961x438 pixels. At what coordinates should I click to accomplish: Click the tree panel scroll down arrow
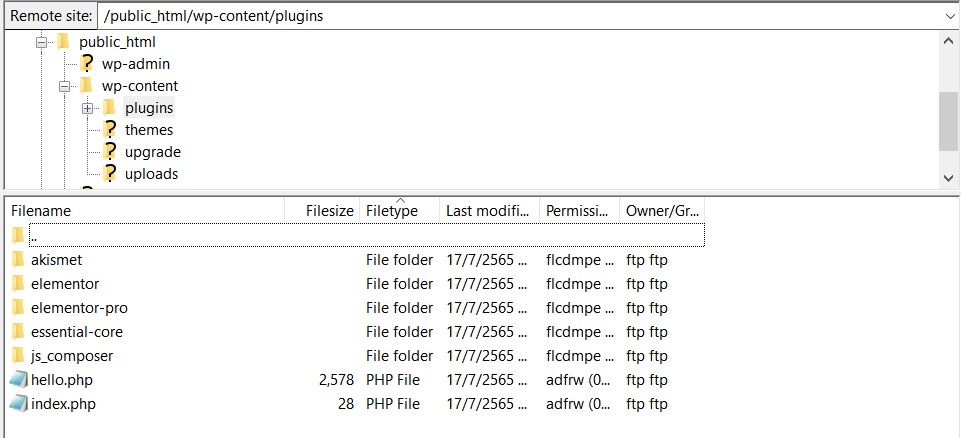(948, 176)
